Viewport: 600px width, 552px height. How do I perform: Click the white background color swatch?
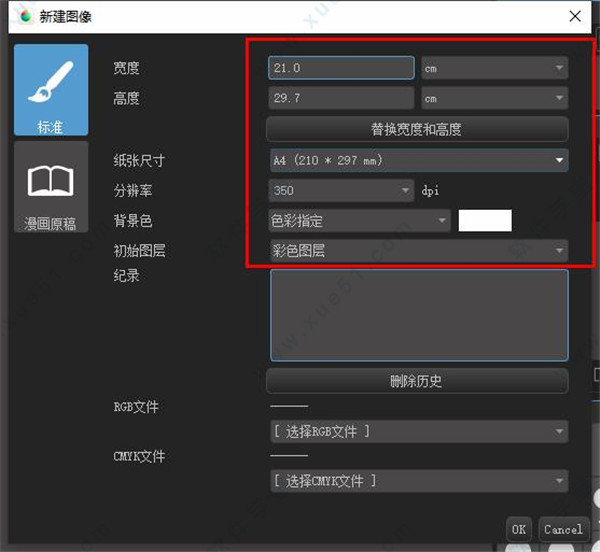pos(485,220)
